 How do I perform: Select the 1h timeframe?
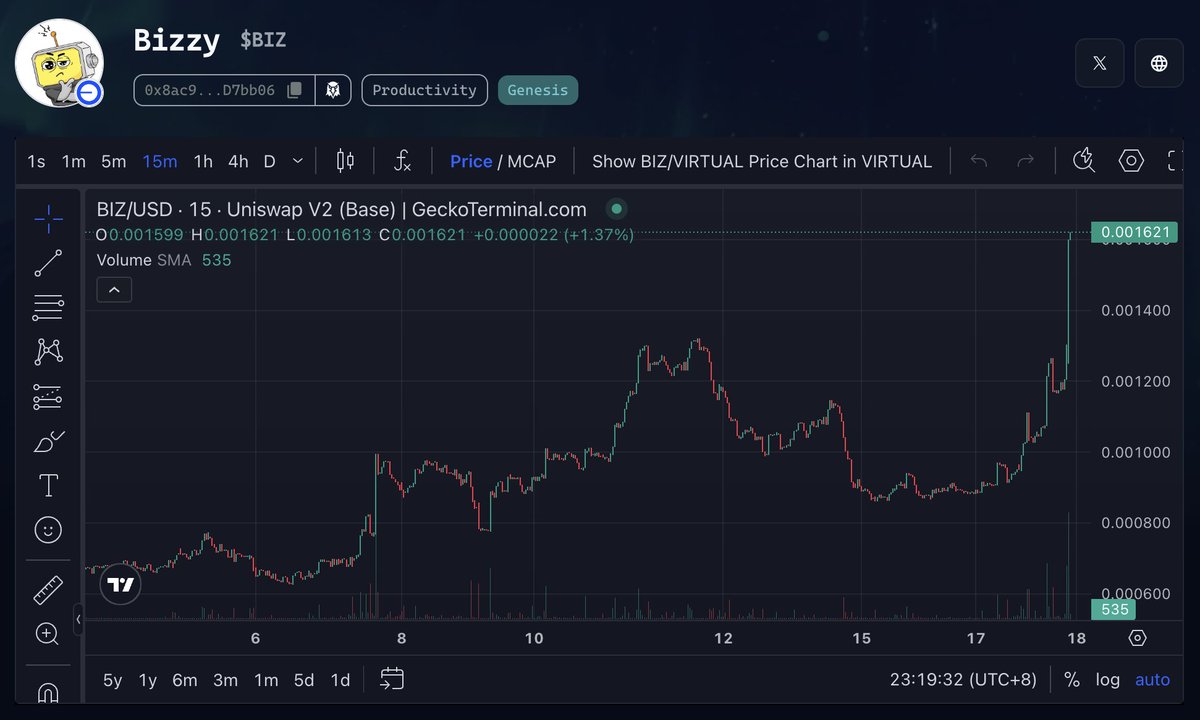pos(203,161)
